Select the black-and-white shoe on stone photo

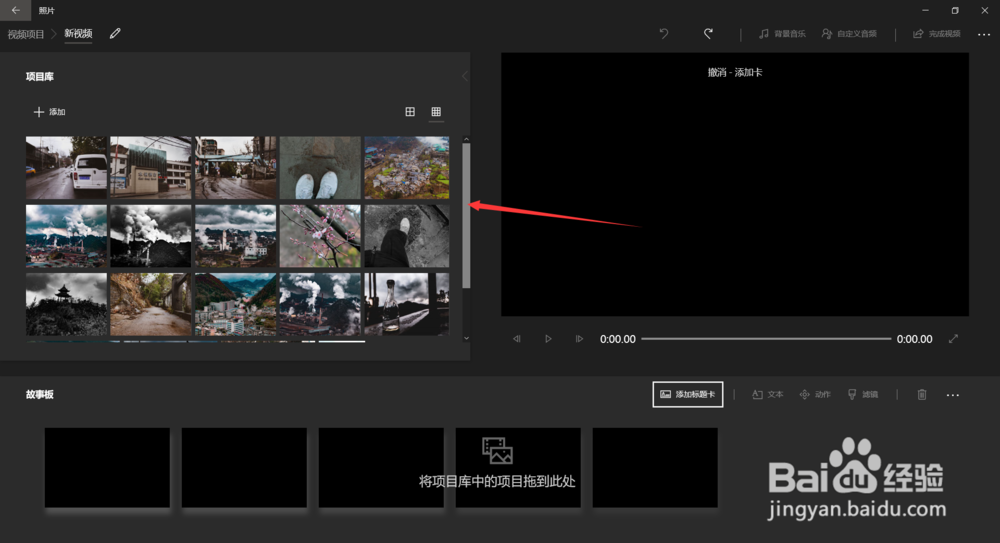(407, 235)
